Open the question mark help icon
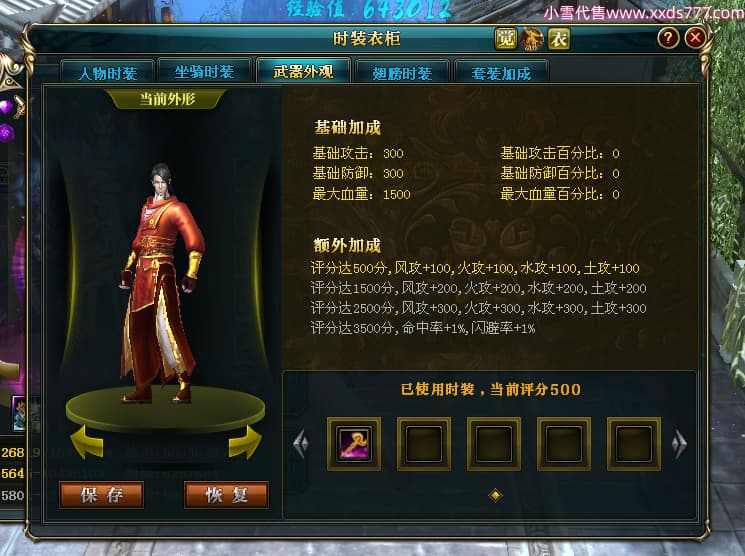This screenshot has height=556, width=745. [668, 38]
